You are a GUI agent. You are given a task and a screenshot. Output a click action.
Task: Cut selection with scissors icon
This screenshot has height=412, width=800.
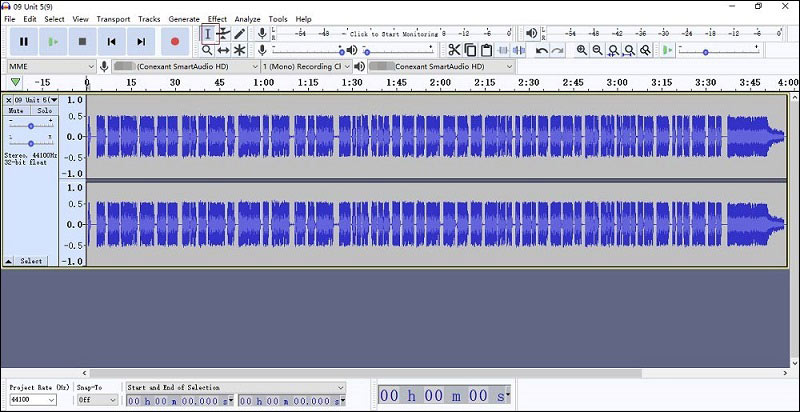point(454,50)
